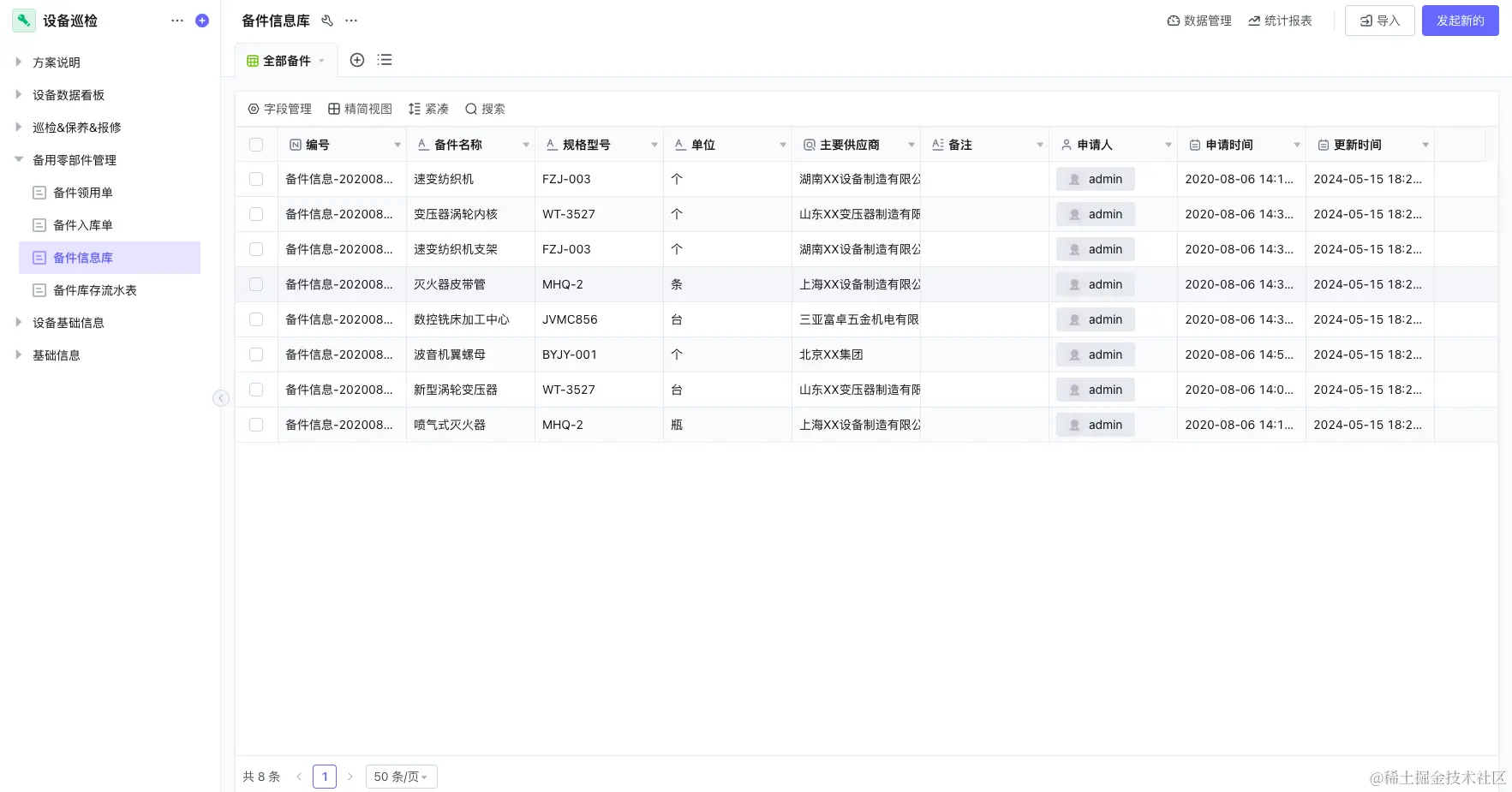The height and width of the screenshot is (792, 1512).
Task: Check the 灭火器皮带管 row checkbox
Action: pyautogui.click(x=256, y=284)
